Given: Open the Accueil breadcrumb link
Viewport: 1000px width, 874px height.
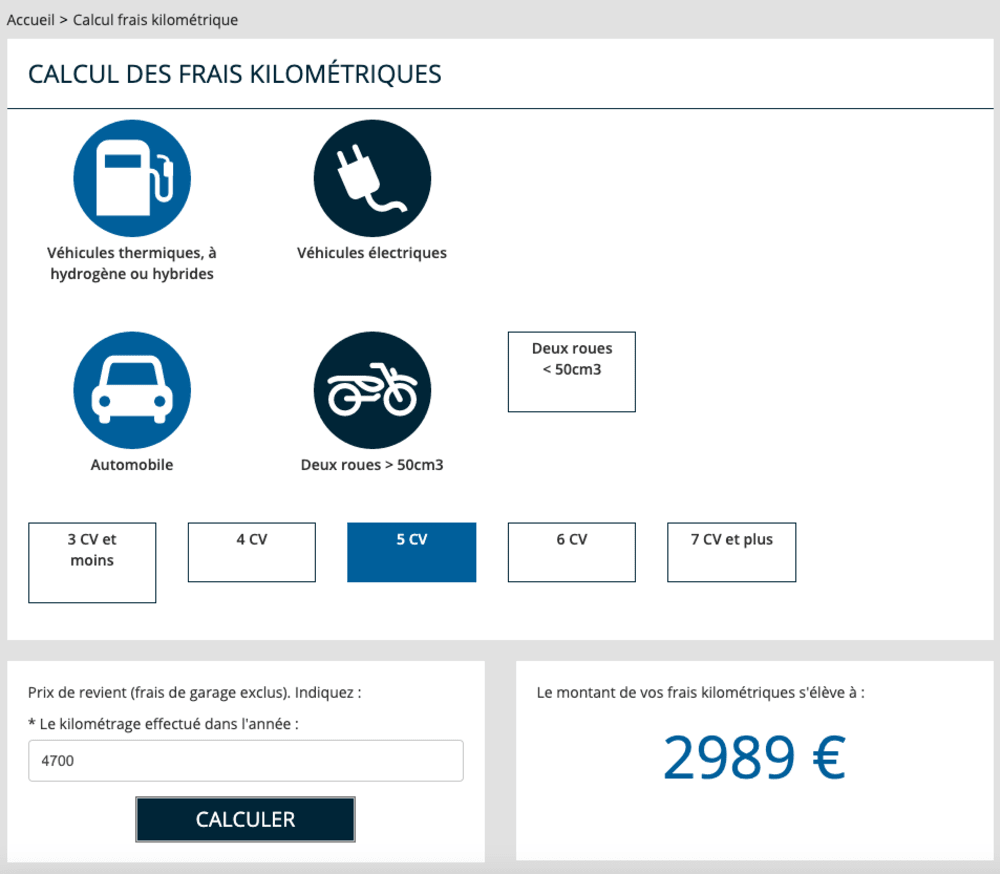Looking at the screenshot, I should click(x=30, y=19).
